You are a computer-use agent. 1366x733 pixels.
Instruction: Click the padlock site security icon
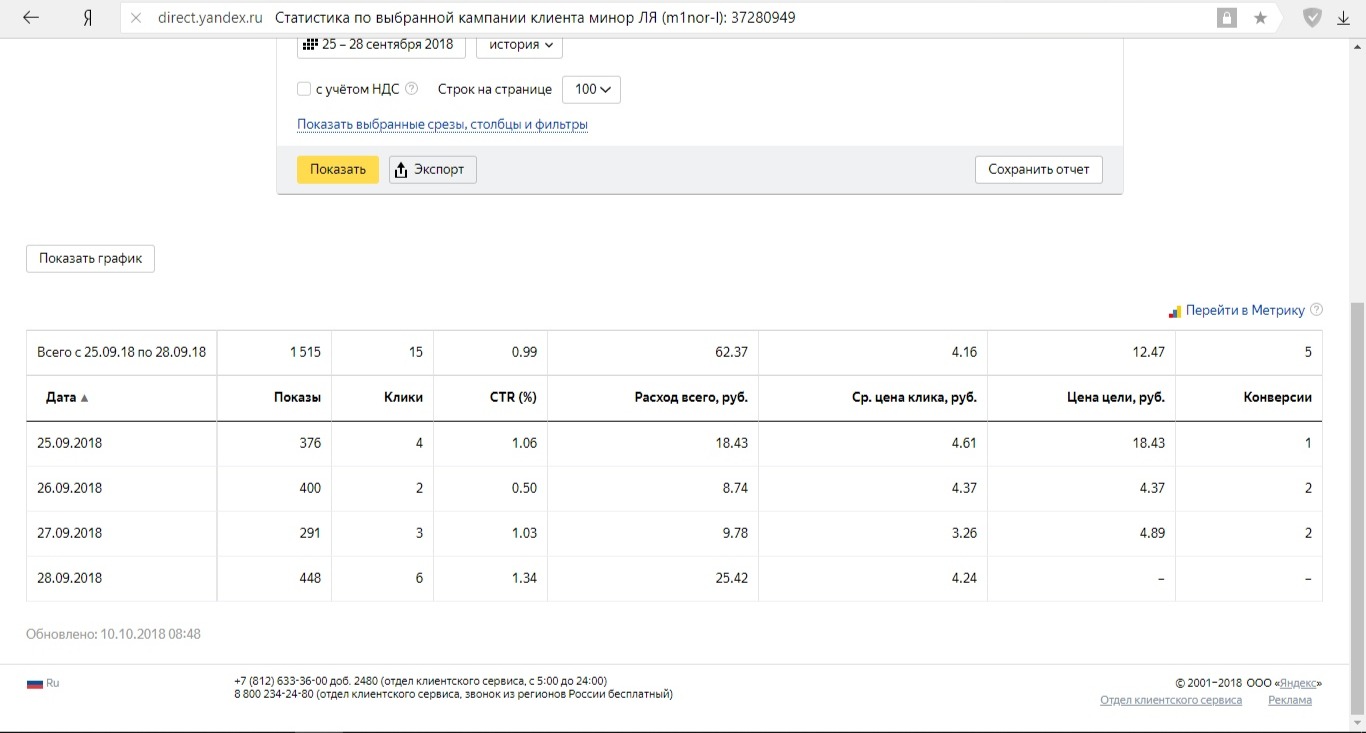point(1226,18)
